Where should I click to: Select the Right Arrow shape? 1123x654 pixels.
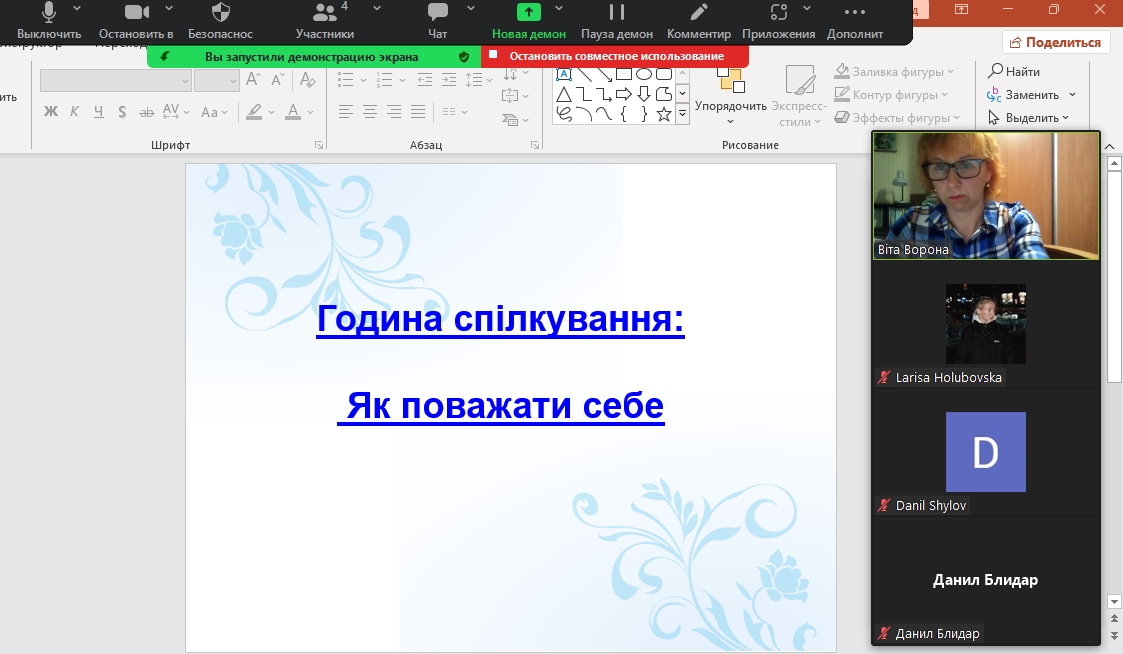(x=624, y=94)
